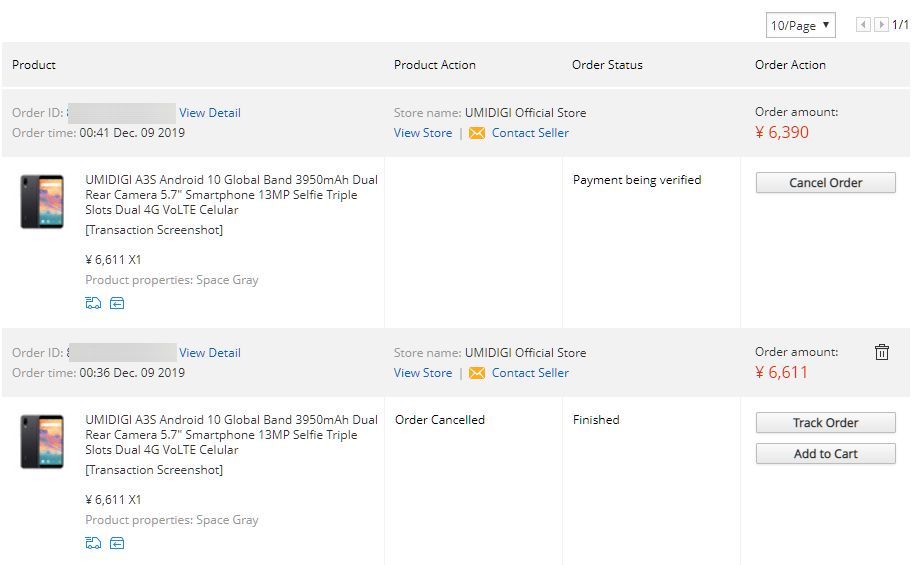Image resolution: width=916 pixels, height=565 pixels.
Task: Click the trash icon to delete the cancelled order
Action: pyautogui.click(x=881, y=352)
